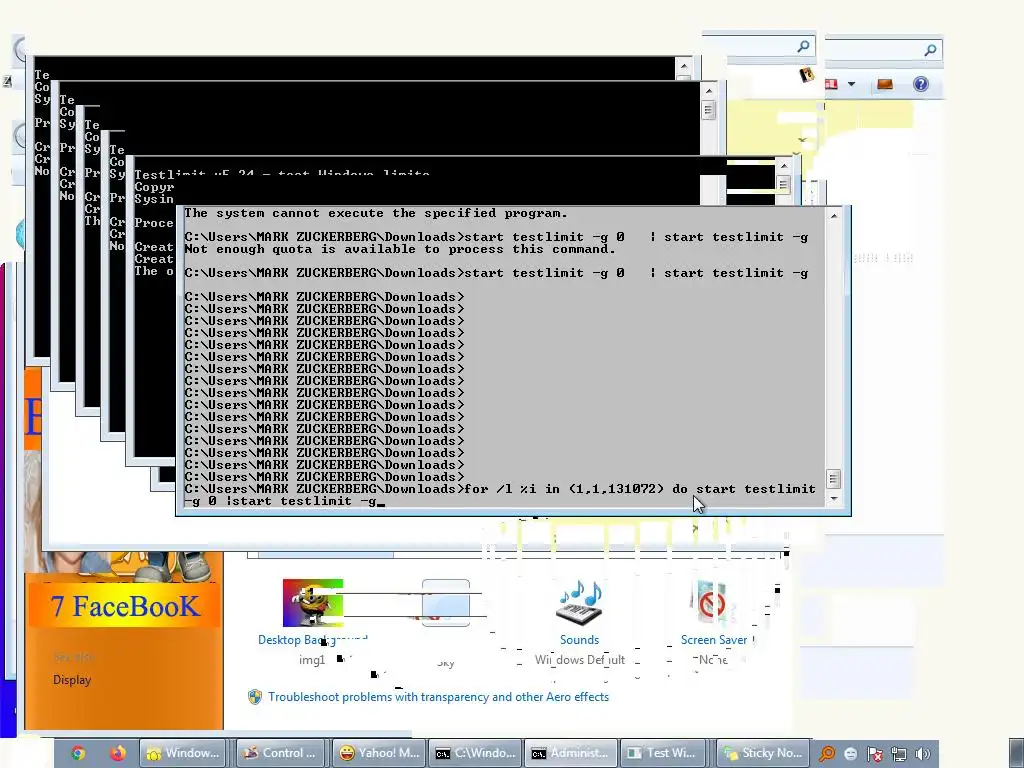This screenshot has width=1024, height=768.
Task: Click the scrollbar thumb in the front grey console
Action: (x=833, y=479)
